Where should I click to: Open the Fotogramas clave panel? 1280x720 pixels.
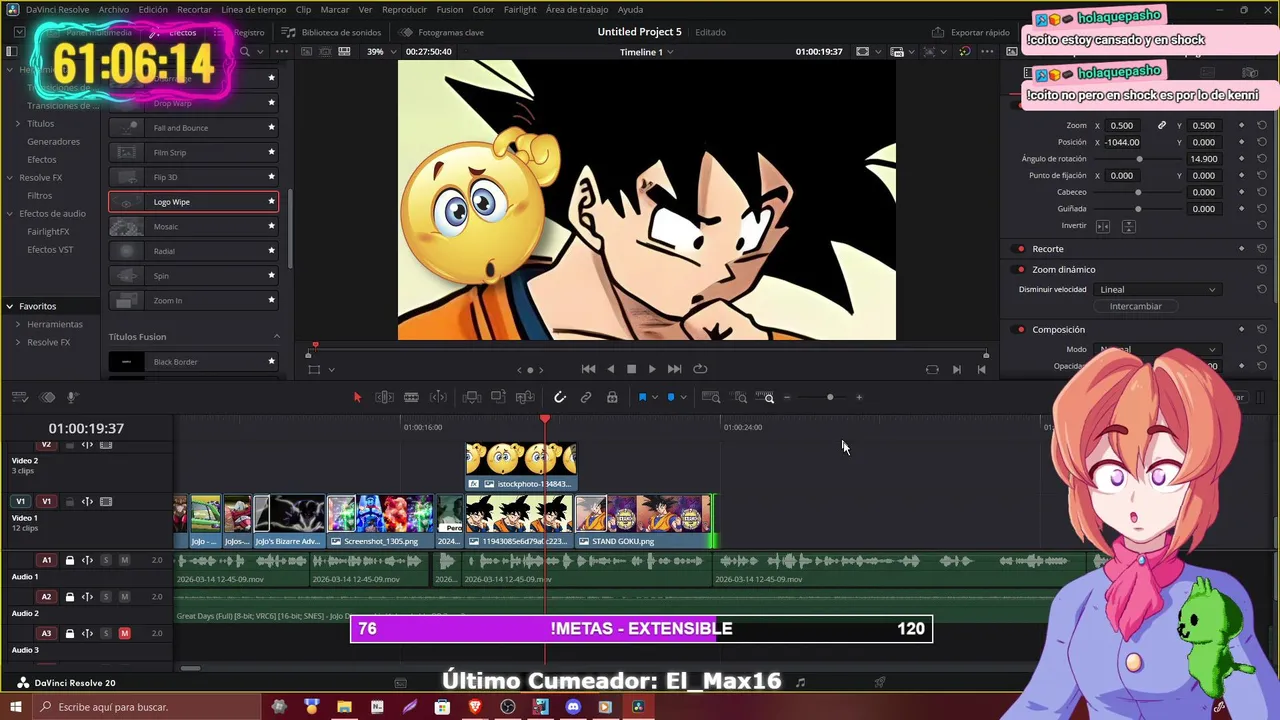443,32
